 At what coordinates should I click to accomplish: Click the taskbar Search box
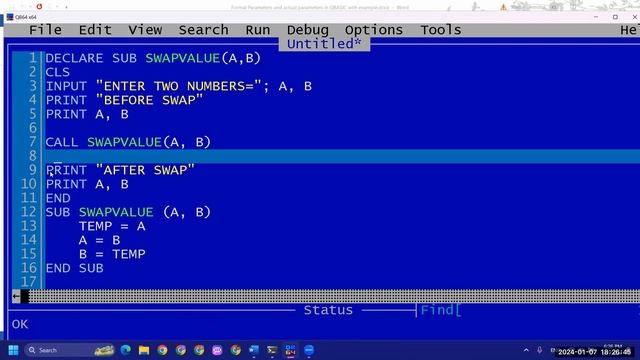point(69,350)
